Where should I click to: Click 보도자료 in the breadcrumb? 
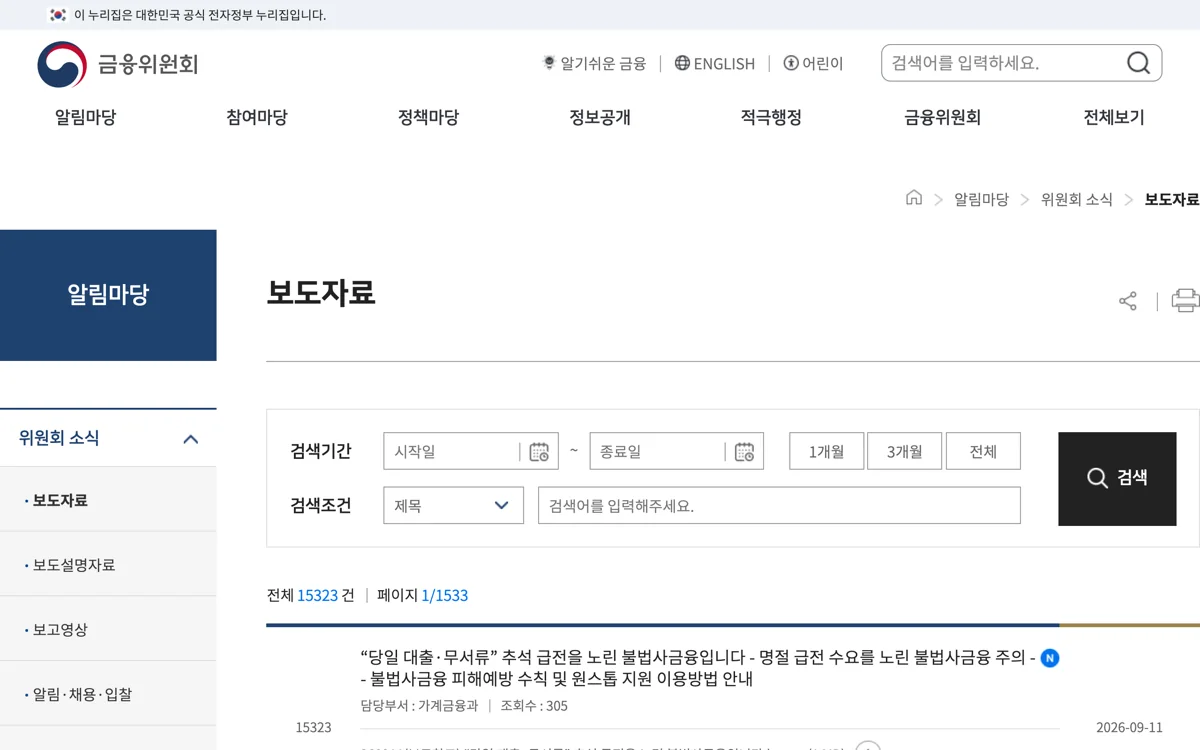click(x=1172, y=199)
